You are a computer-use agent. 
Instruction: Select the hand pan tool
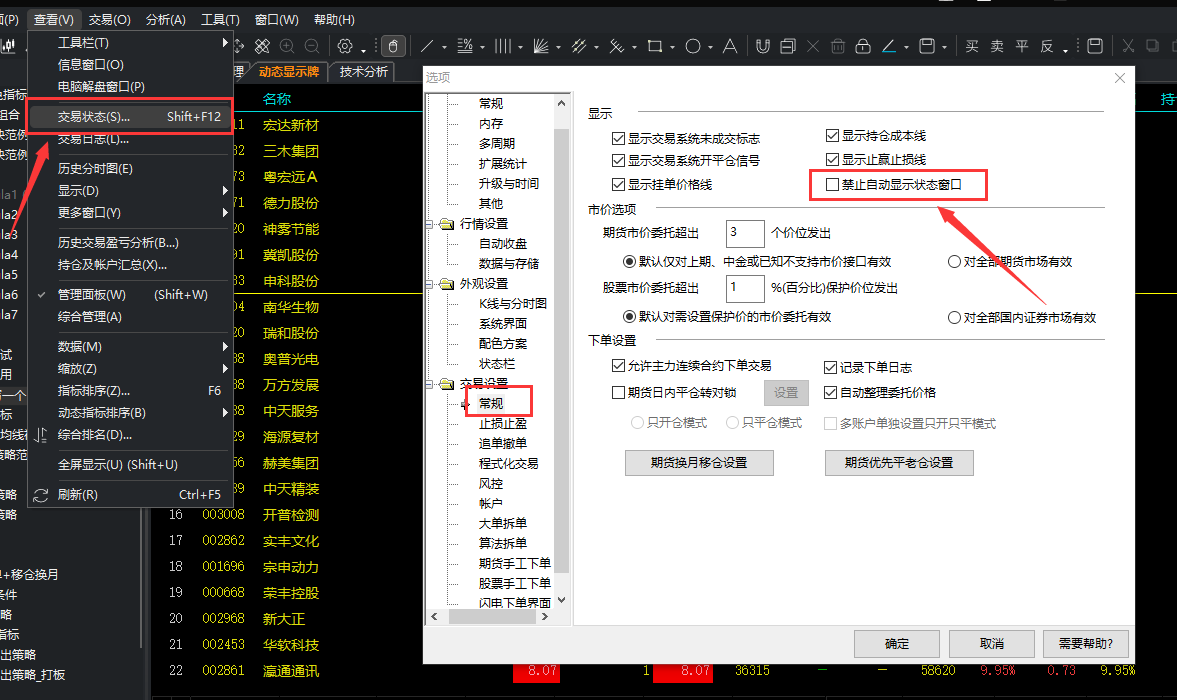click(393, 47)
